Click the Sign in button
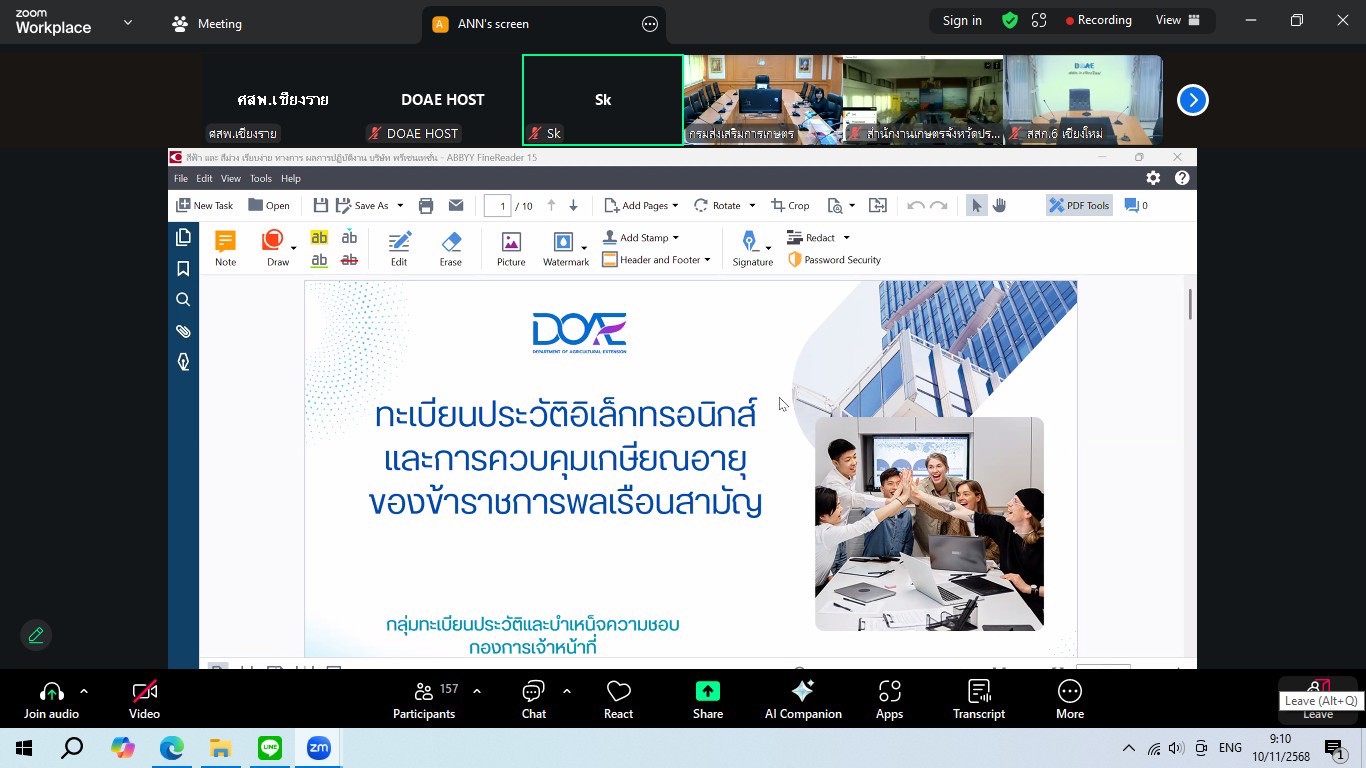Viewport: 1366px width, 768px height. pos(962,20)
